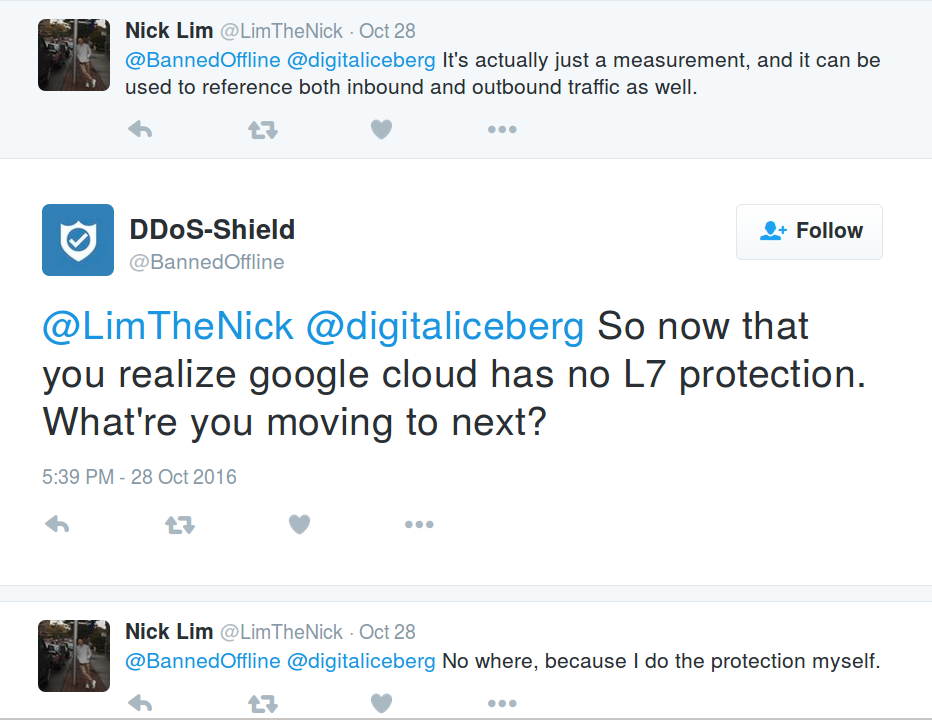Open Nick Lim's avatar in top tweet

(x=74, y=55)
